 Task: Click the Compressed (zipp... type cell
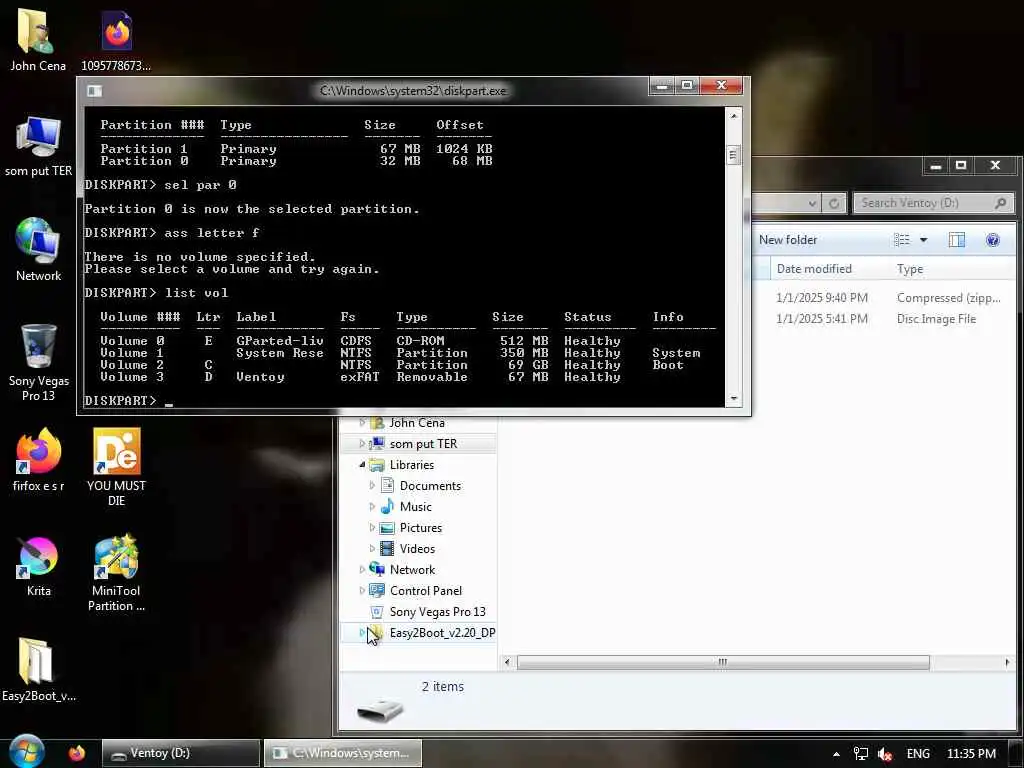[x=948, y=298]
